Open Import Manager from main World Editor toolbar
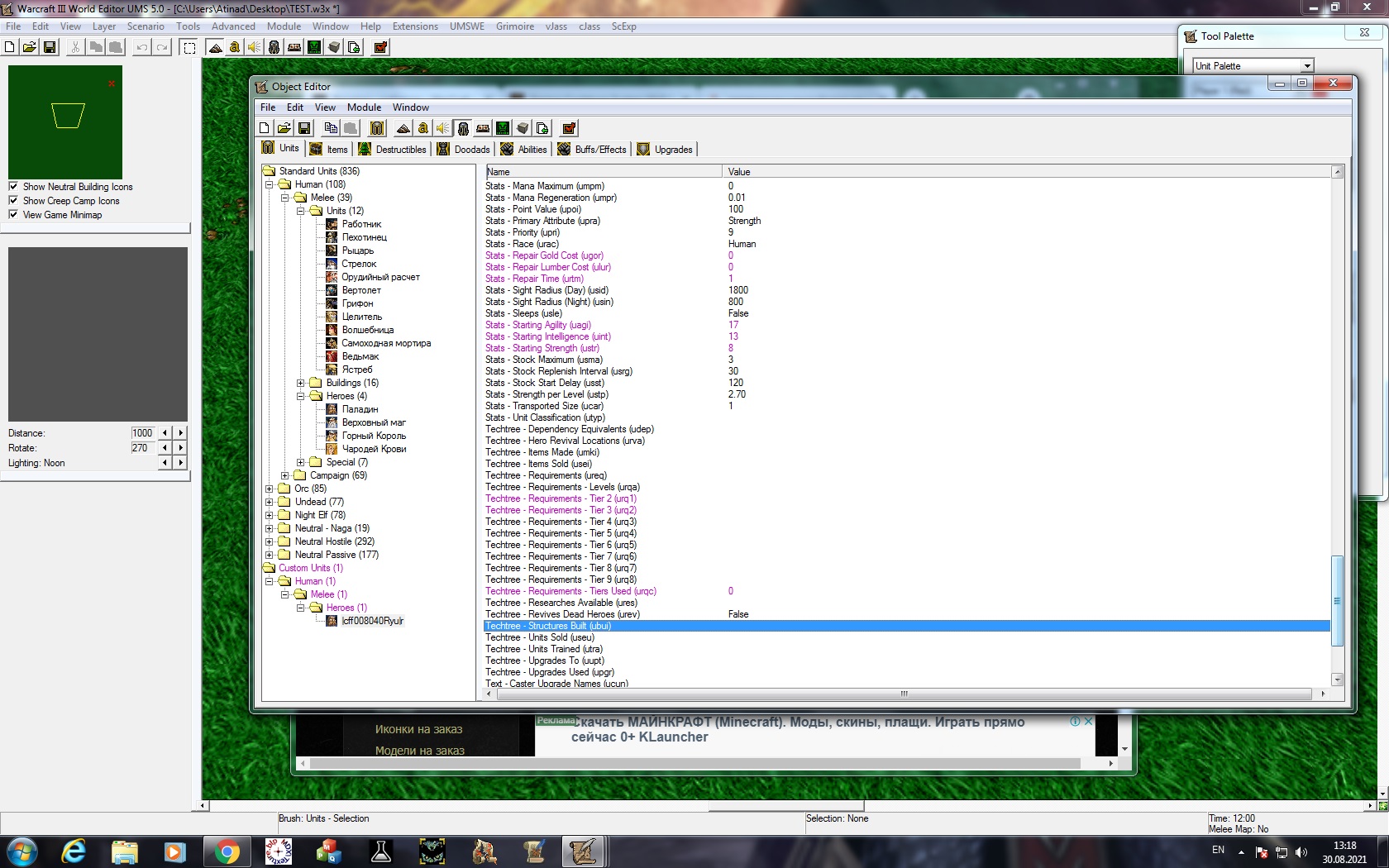 pyautogui.click(x=354, y=47)
